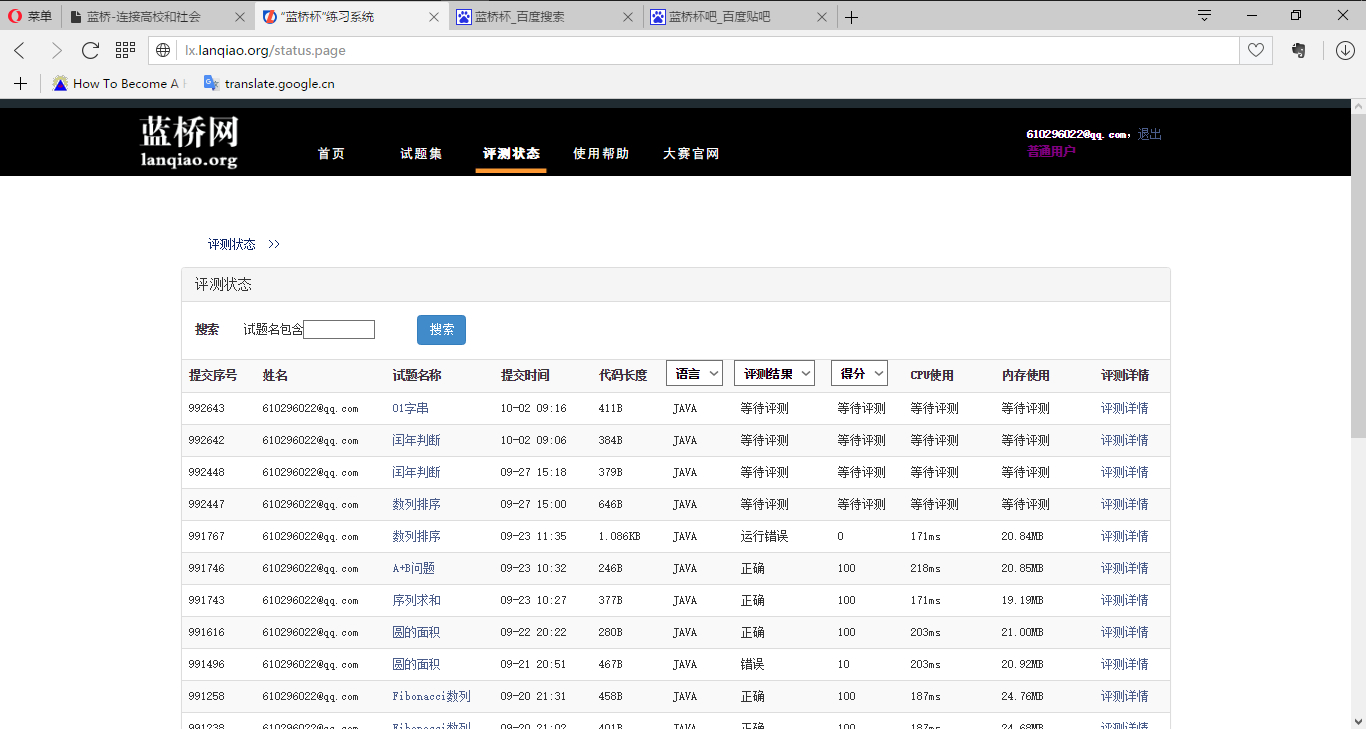The width and height of the screenshot is (1366, 729).
Task: Expand the 评测结果 dropdown filter
Action: (774, 373)
